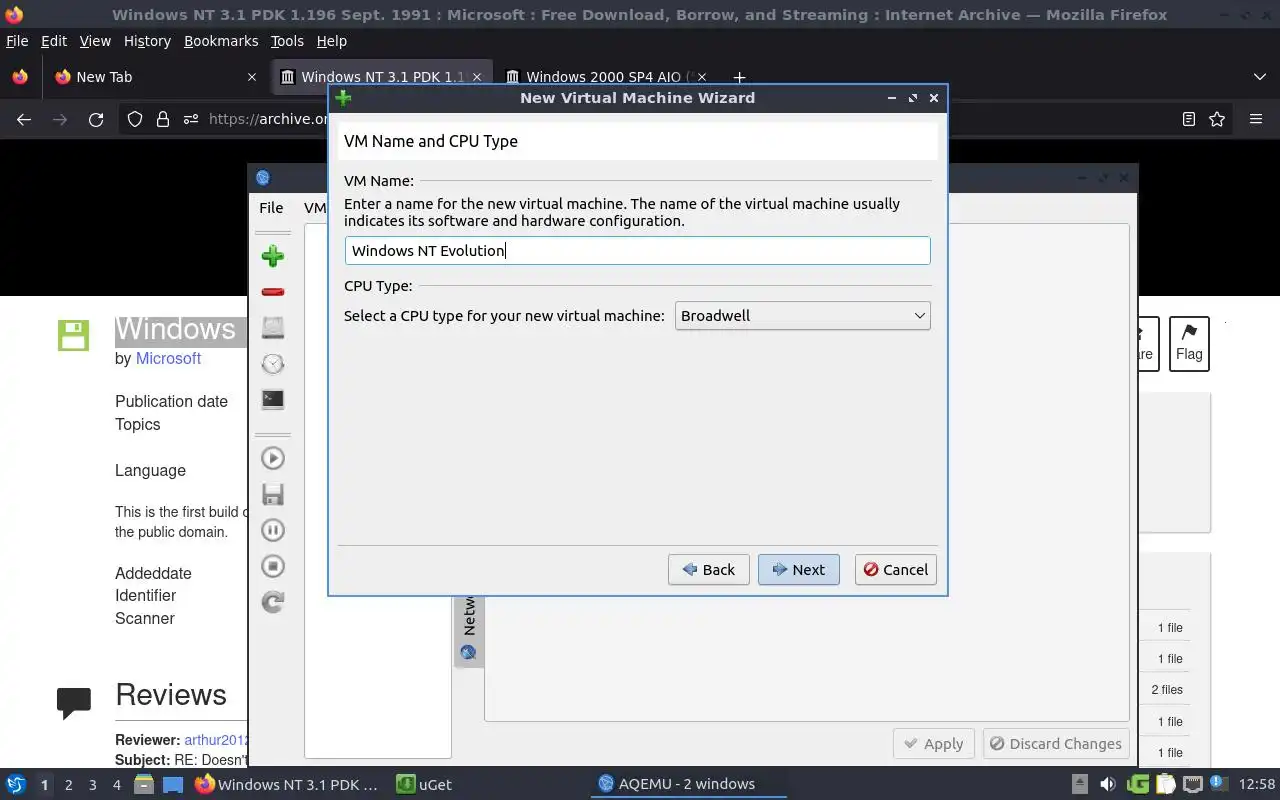Image resolution: width=1280 pixels, height=800 pixels.
Task: Focus the VM Name text field
Action: point(637,250)
